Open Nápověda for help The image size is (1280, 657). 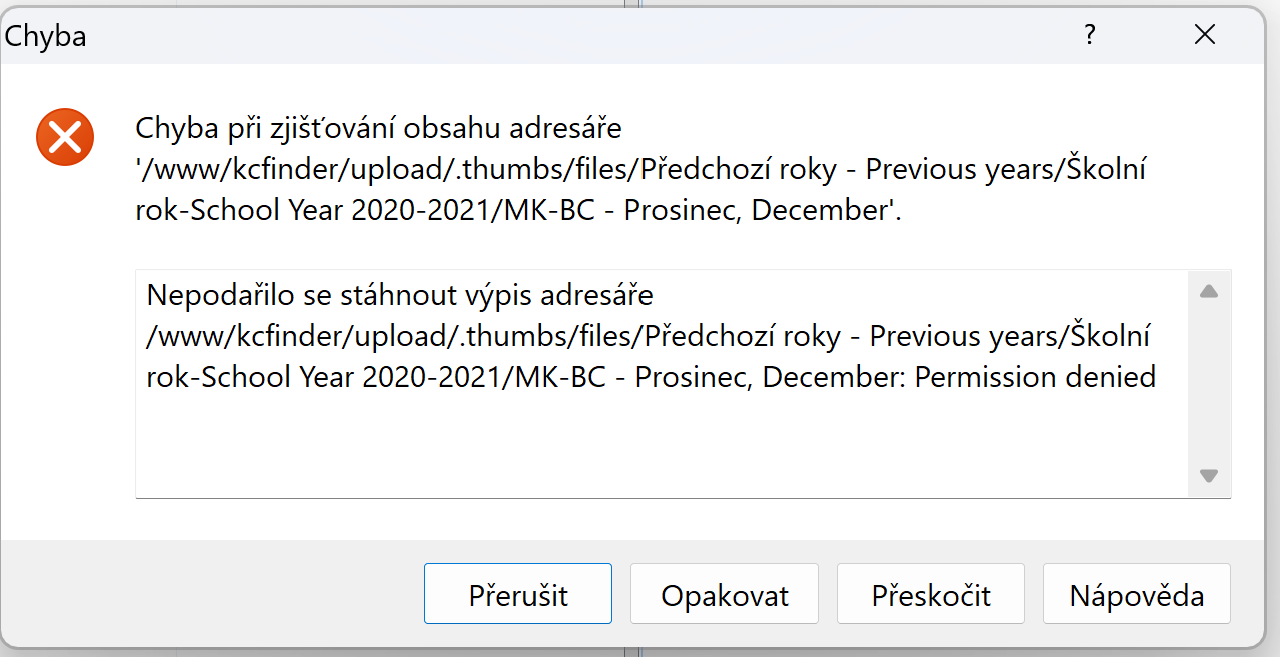tap(1136, 593)
